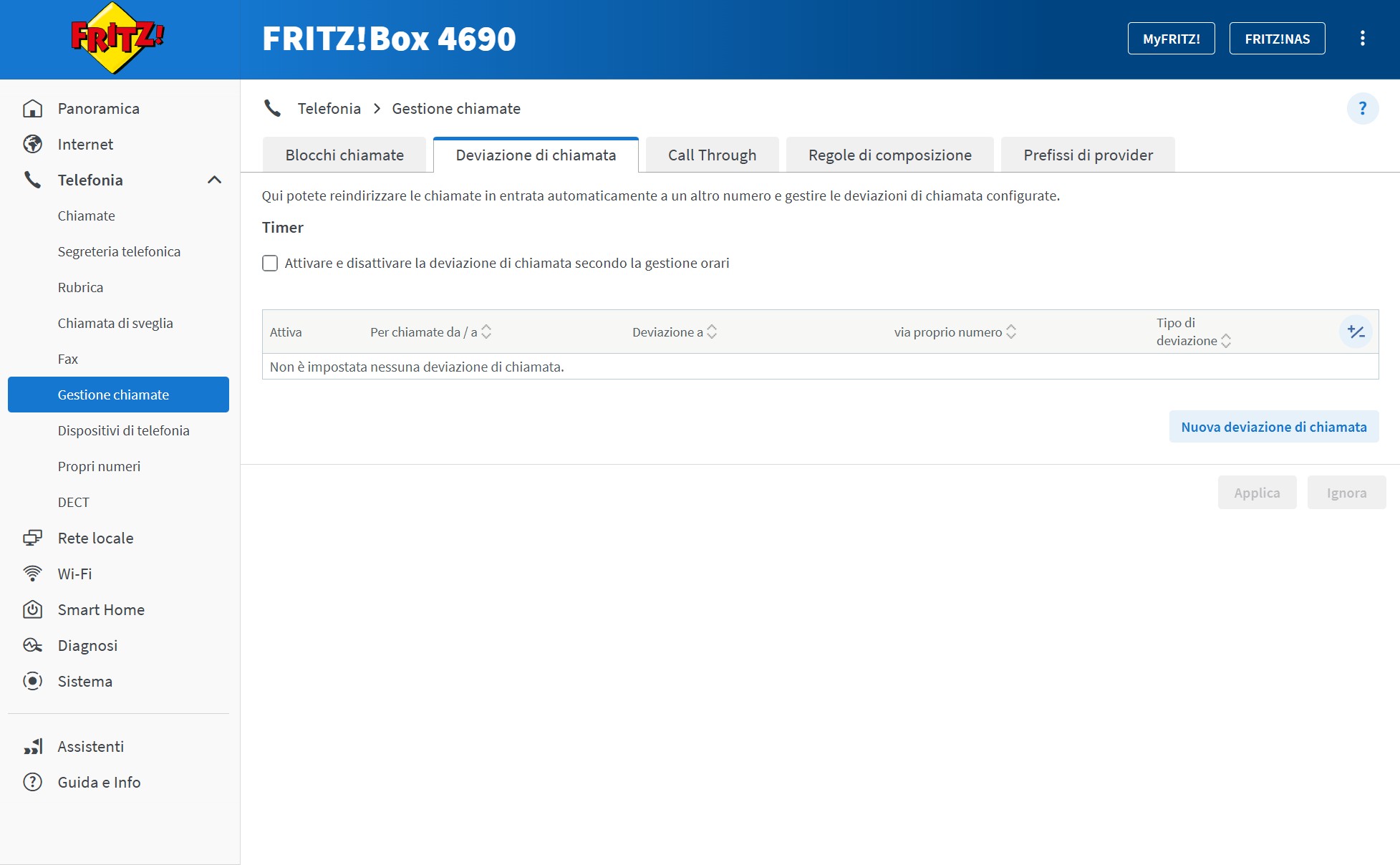Image resolution: width=1400 pixels, height=865 pixels.
Task: Open MyFRITZ! button
Action: pyautogui.click(x=1171, y=39)
